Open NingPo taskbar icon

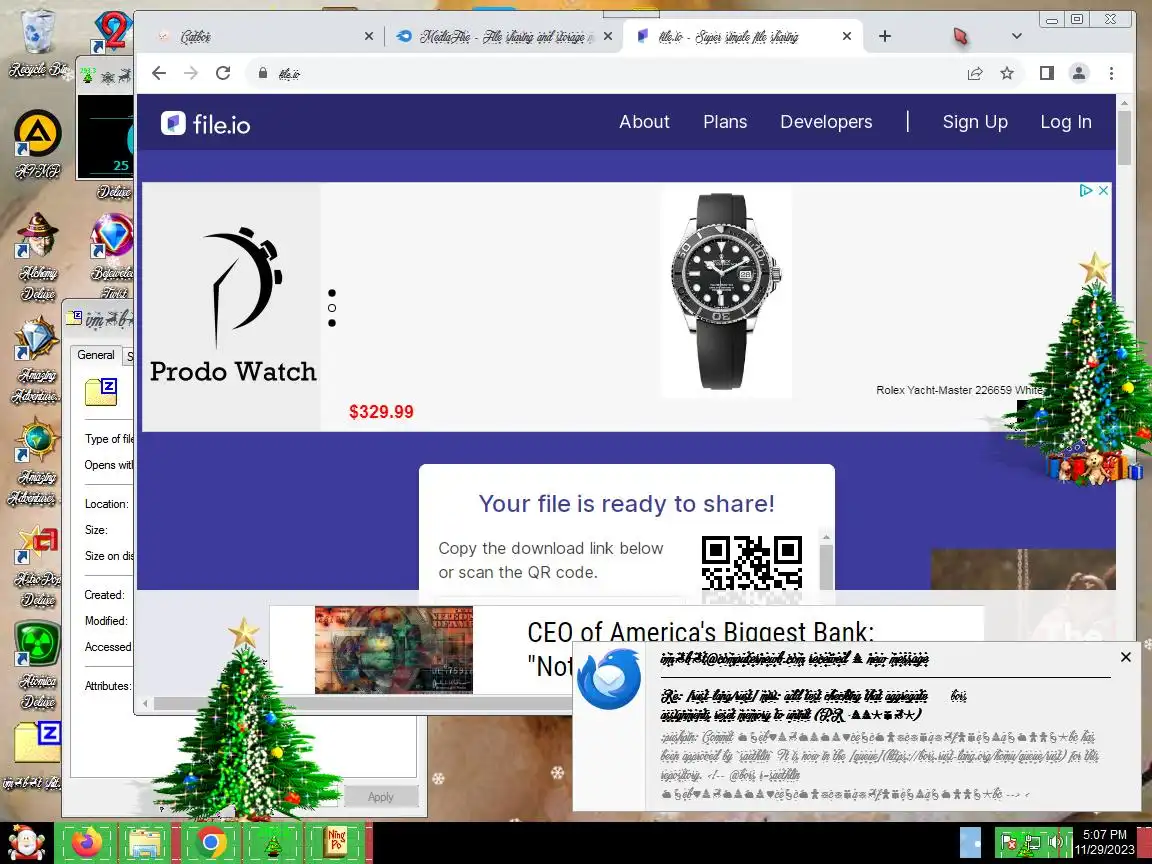pyautogui.click(x=336, y=843)
